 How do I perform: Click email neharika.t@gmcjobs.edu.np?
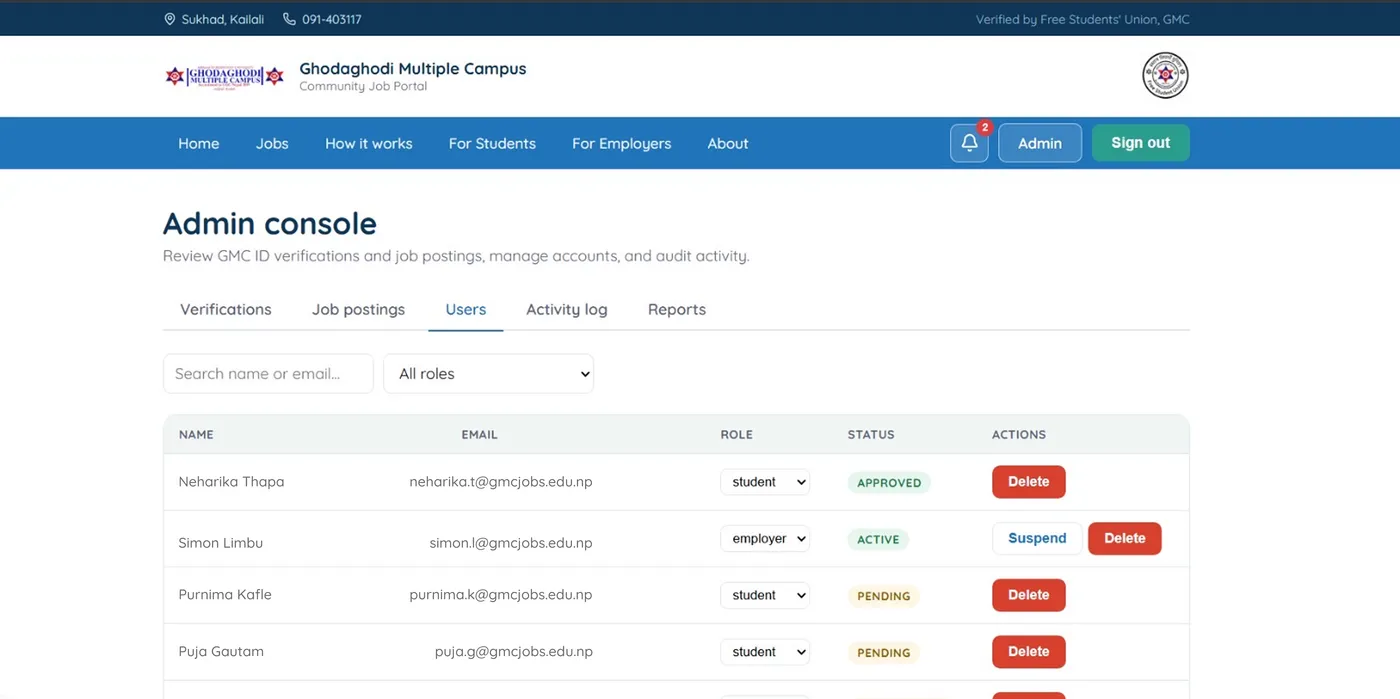point(501,482)
